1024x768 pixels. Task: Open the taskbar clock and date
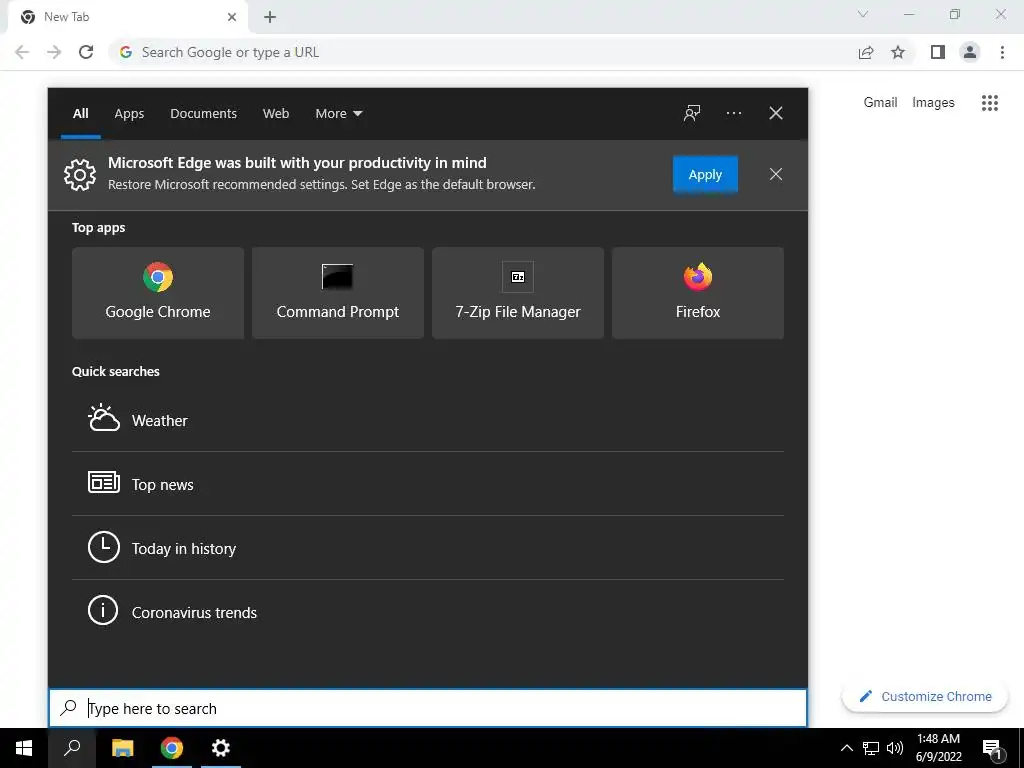(x=938, y=748)
